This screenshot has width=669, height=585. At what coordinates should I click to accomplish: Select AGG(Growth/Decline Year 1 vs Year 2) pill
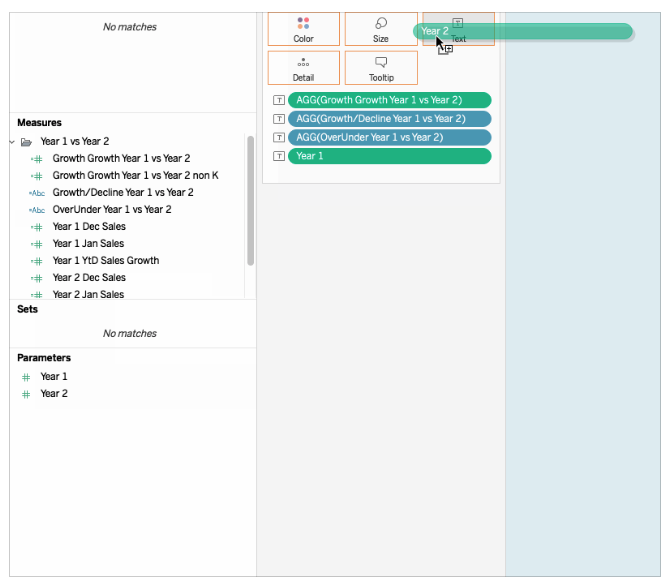coord(388,119)
